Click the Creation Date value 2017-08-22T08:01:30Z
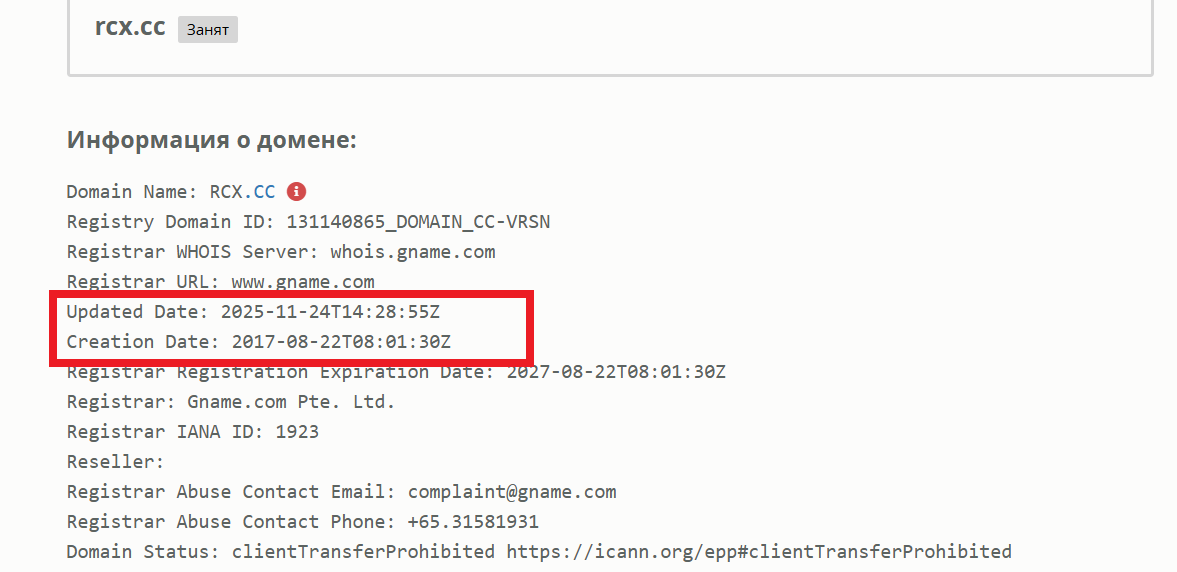Image resolution: width=1177 pixels, height=572 pixels. point(341,342)
